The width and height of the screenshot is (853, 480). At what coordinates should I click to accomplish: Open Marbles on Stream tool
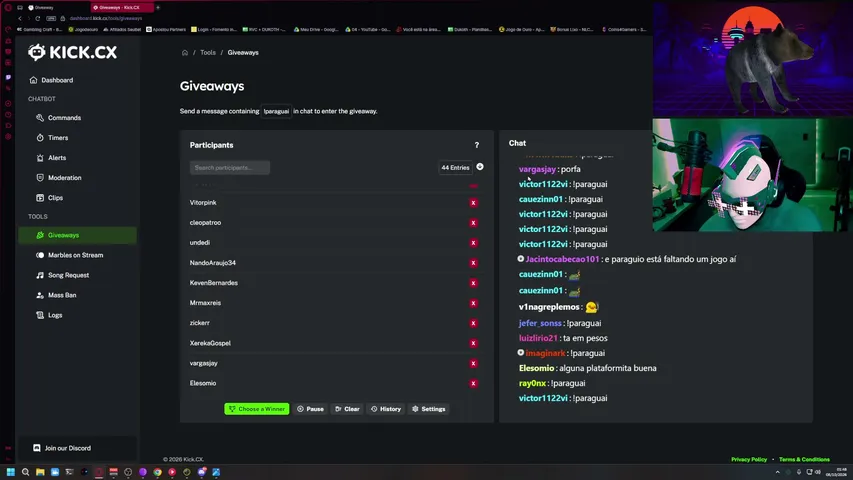coord(70,255)
